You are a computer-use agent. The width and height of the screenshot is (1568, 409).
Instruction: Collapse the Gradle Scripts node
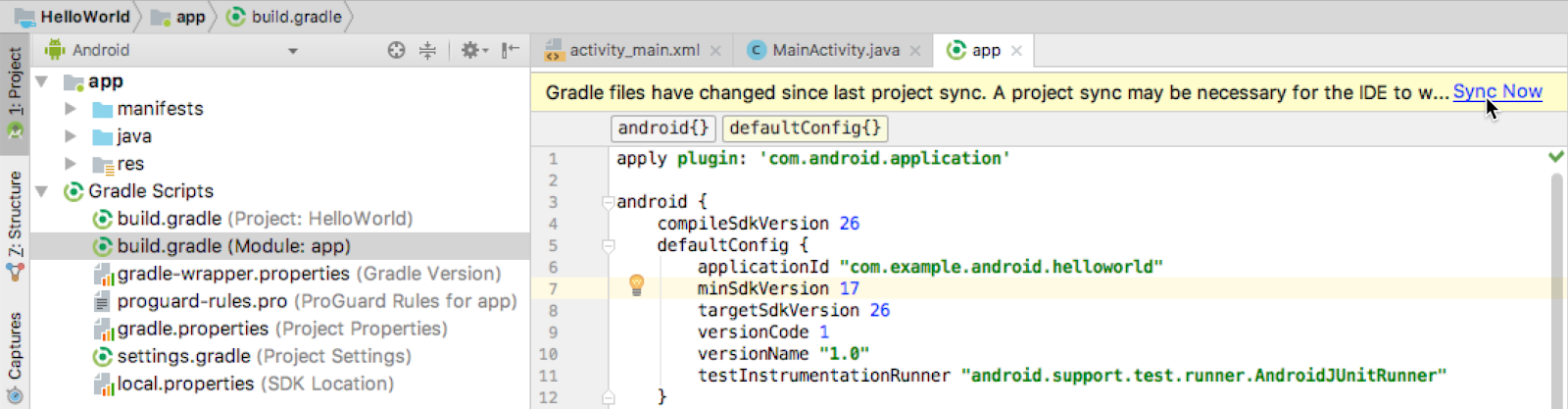42,191
